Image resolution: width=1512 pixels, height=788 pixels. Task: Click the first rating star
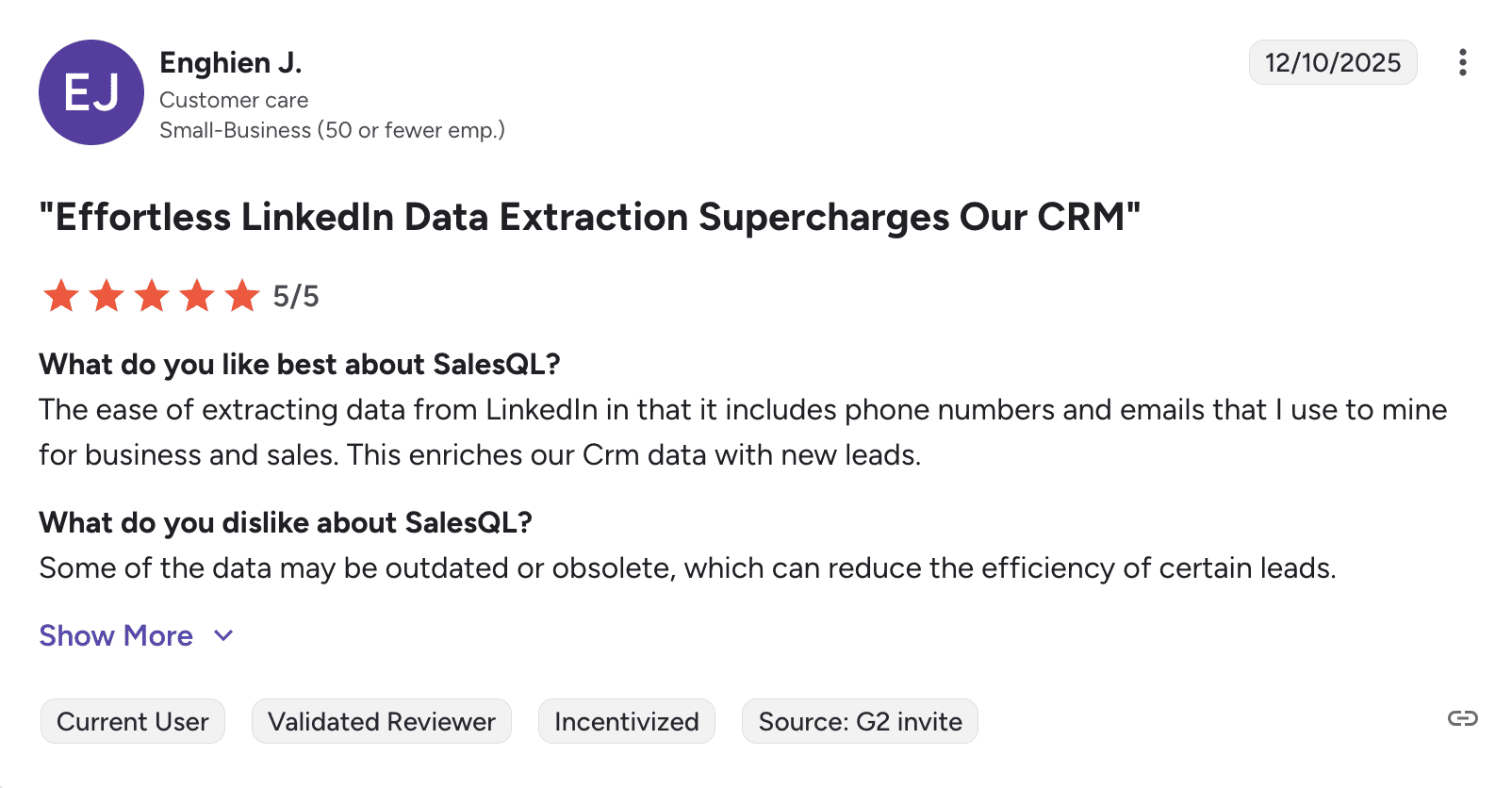[61, 296]
